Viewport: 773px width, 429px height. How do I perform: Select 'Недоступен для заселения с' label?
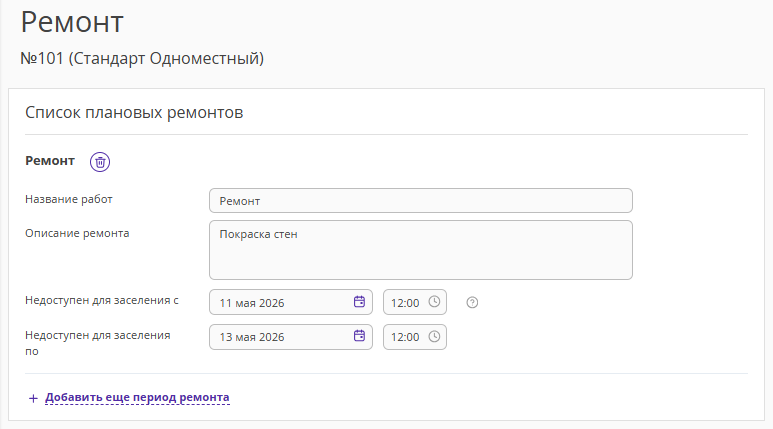pos(102,300)
